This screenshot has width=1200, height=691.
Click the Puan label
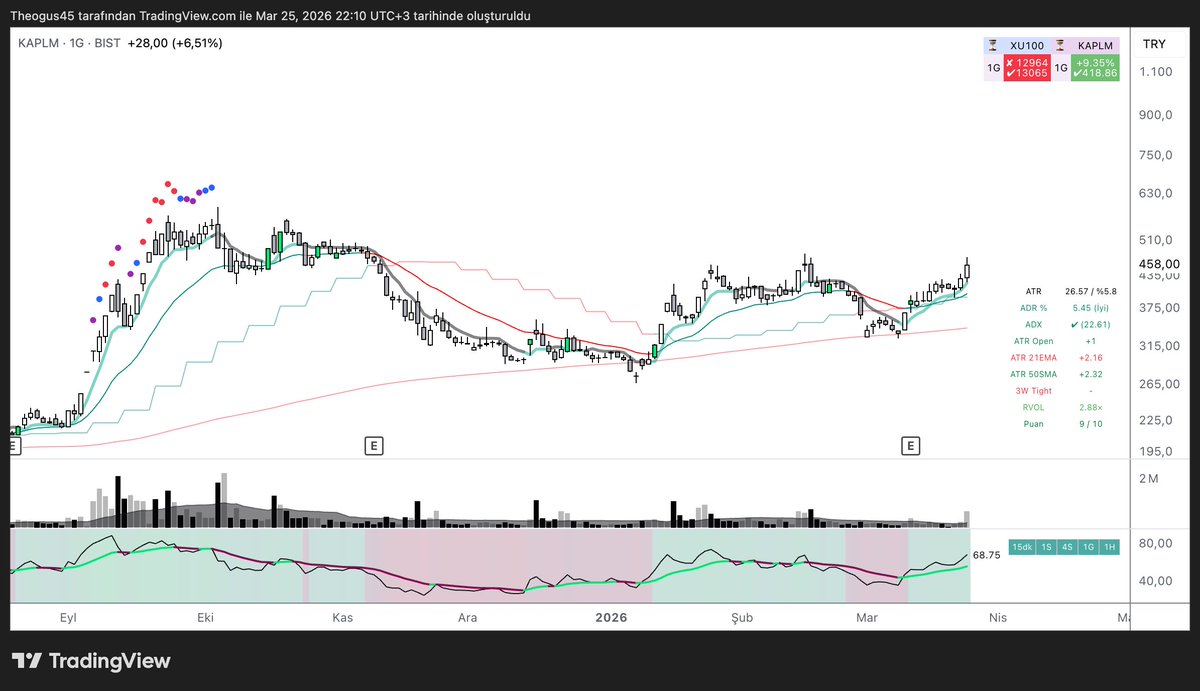click(x=1033, y=424)
